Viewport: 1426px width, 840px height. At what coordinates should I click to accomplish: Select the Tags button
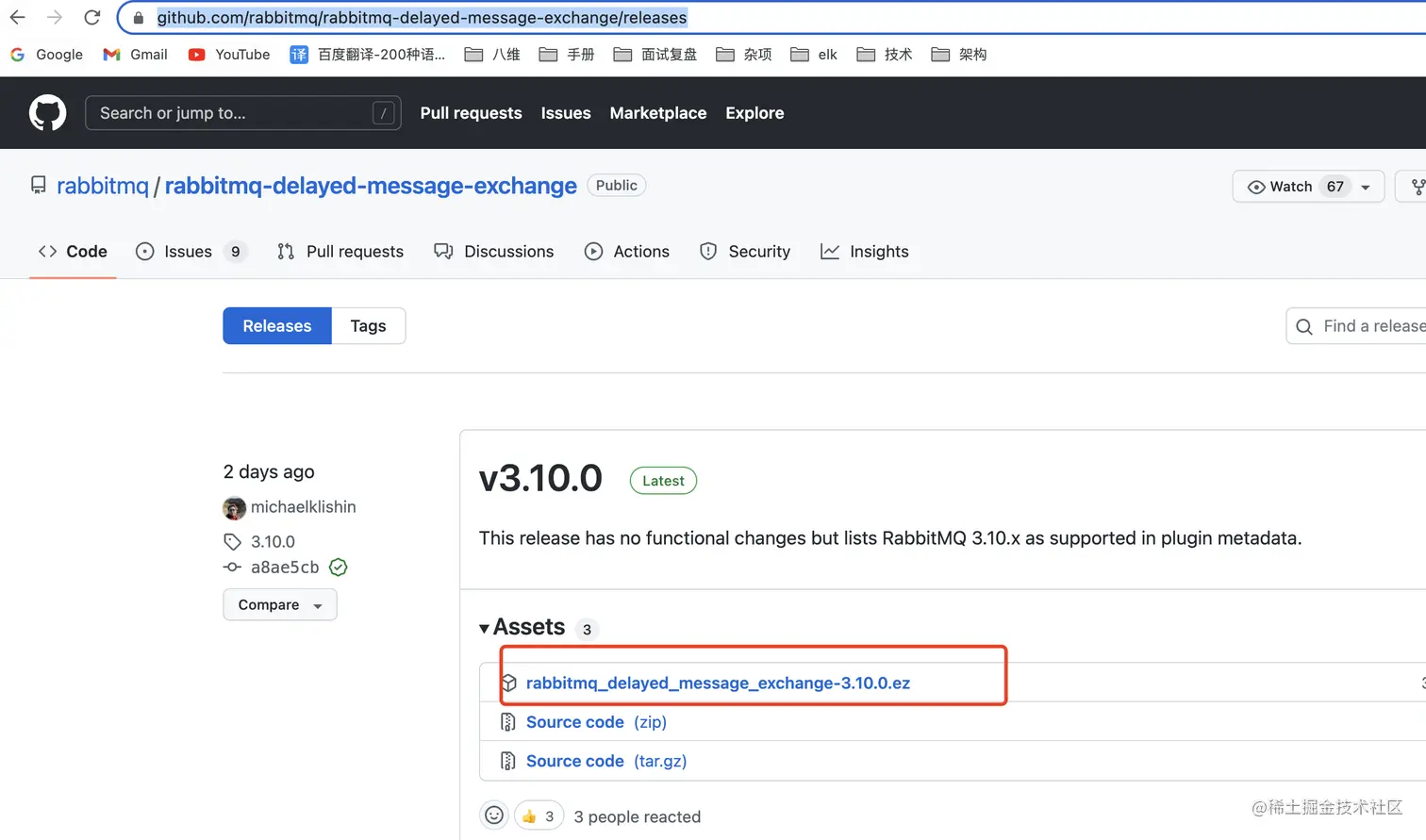pos(368,326)
